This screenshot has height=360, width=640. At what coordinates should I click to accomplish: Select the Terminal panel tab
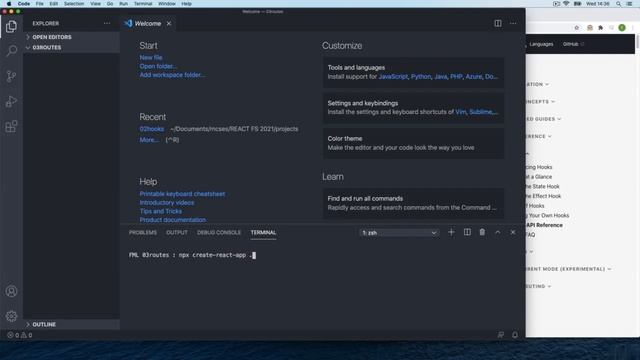pos(263,233)
